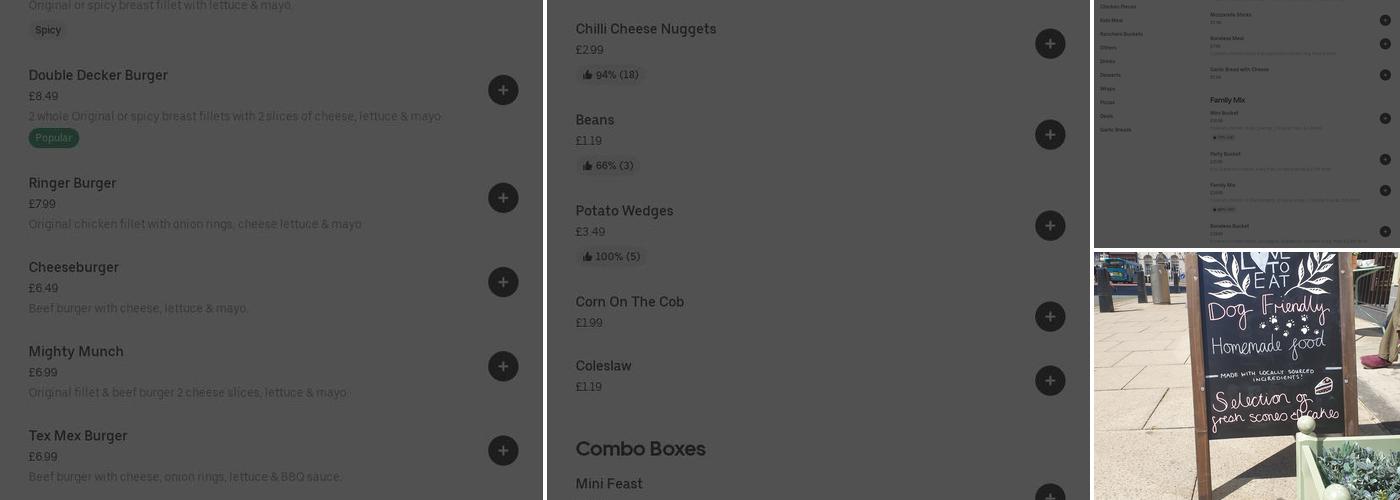Add Garlic Bread with Cheese via plus
Viewport: 1400px width, 500px height.
click(1385, 74)
